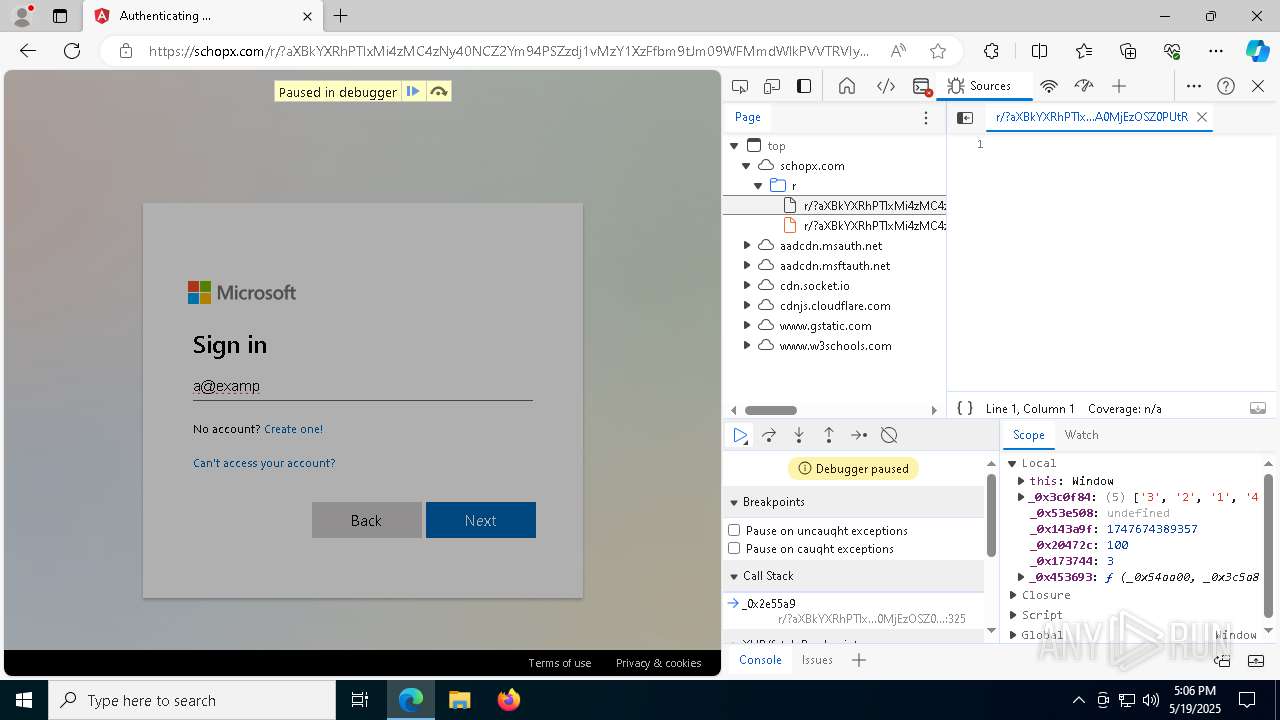1280x720 pixels.
Task: Expand the _0x3c0f84 array variable
Action: click(1021, 497)
